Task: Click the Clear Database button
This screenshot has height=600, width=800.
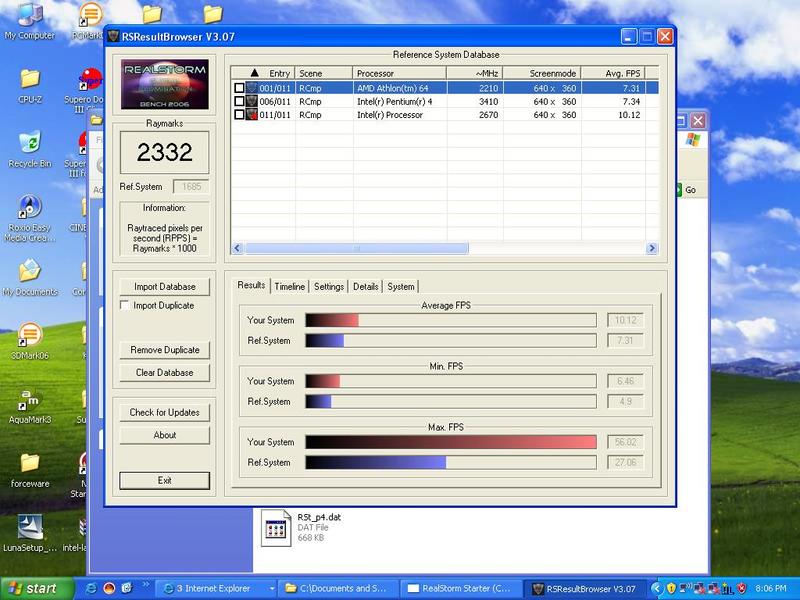Action: pos(164,372)
